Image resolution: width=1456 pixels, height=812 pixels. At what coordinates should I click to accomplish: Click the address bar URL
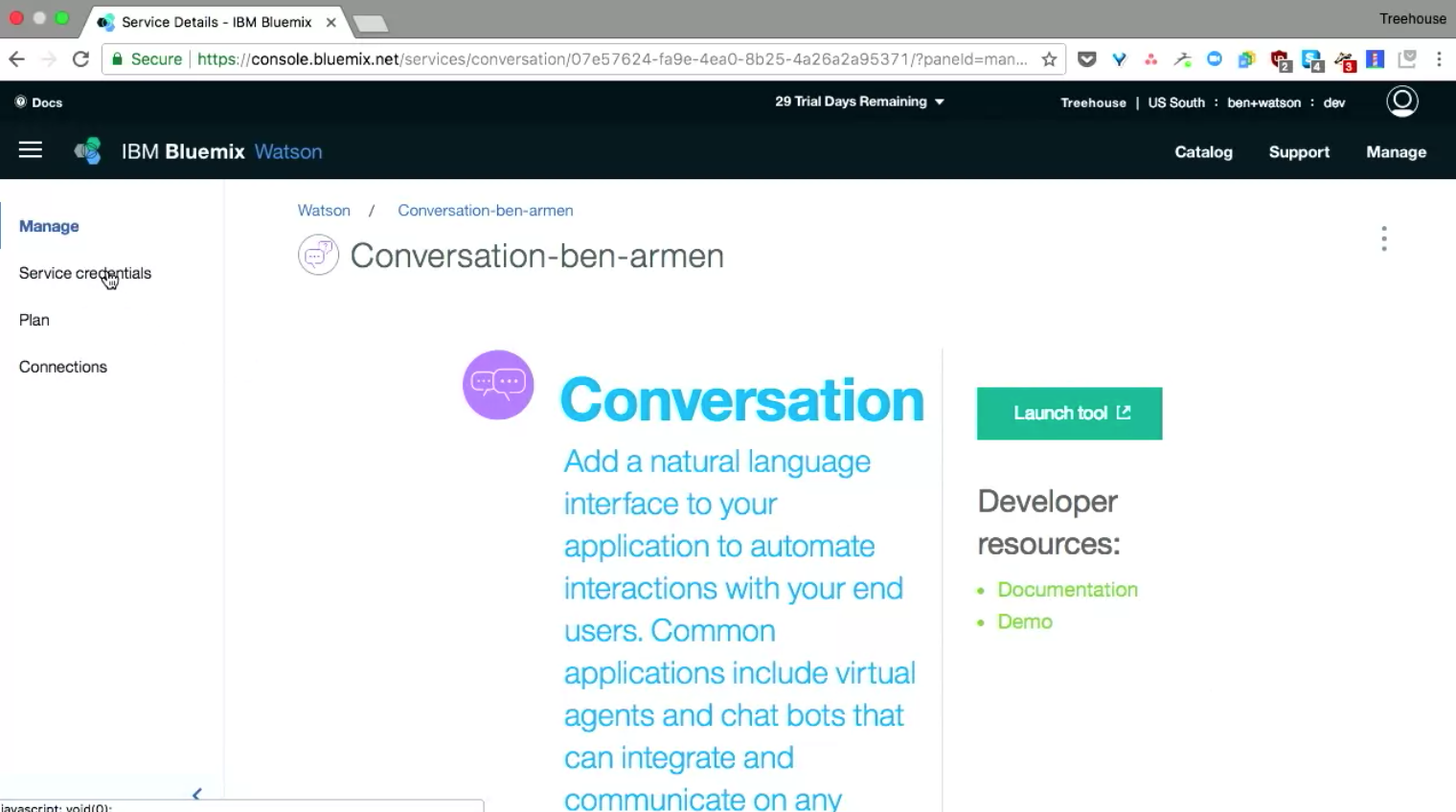(x=612, y=59)
